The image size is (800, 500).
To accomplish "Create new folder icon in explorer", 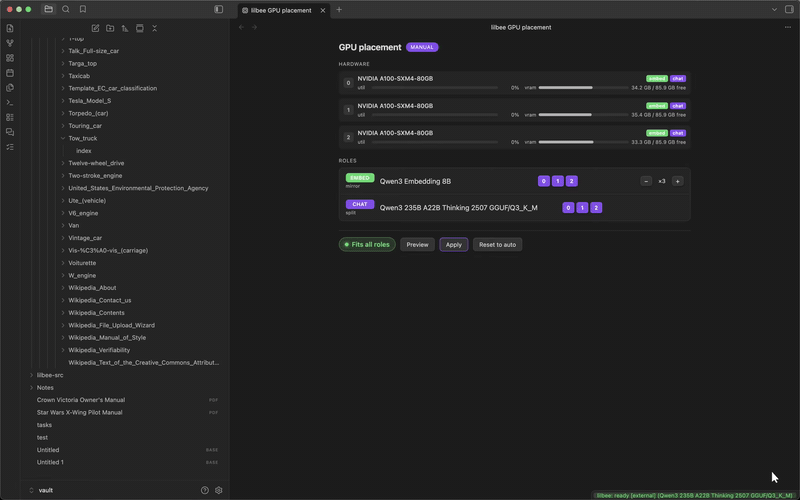I will (x=110, y=28).
